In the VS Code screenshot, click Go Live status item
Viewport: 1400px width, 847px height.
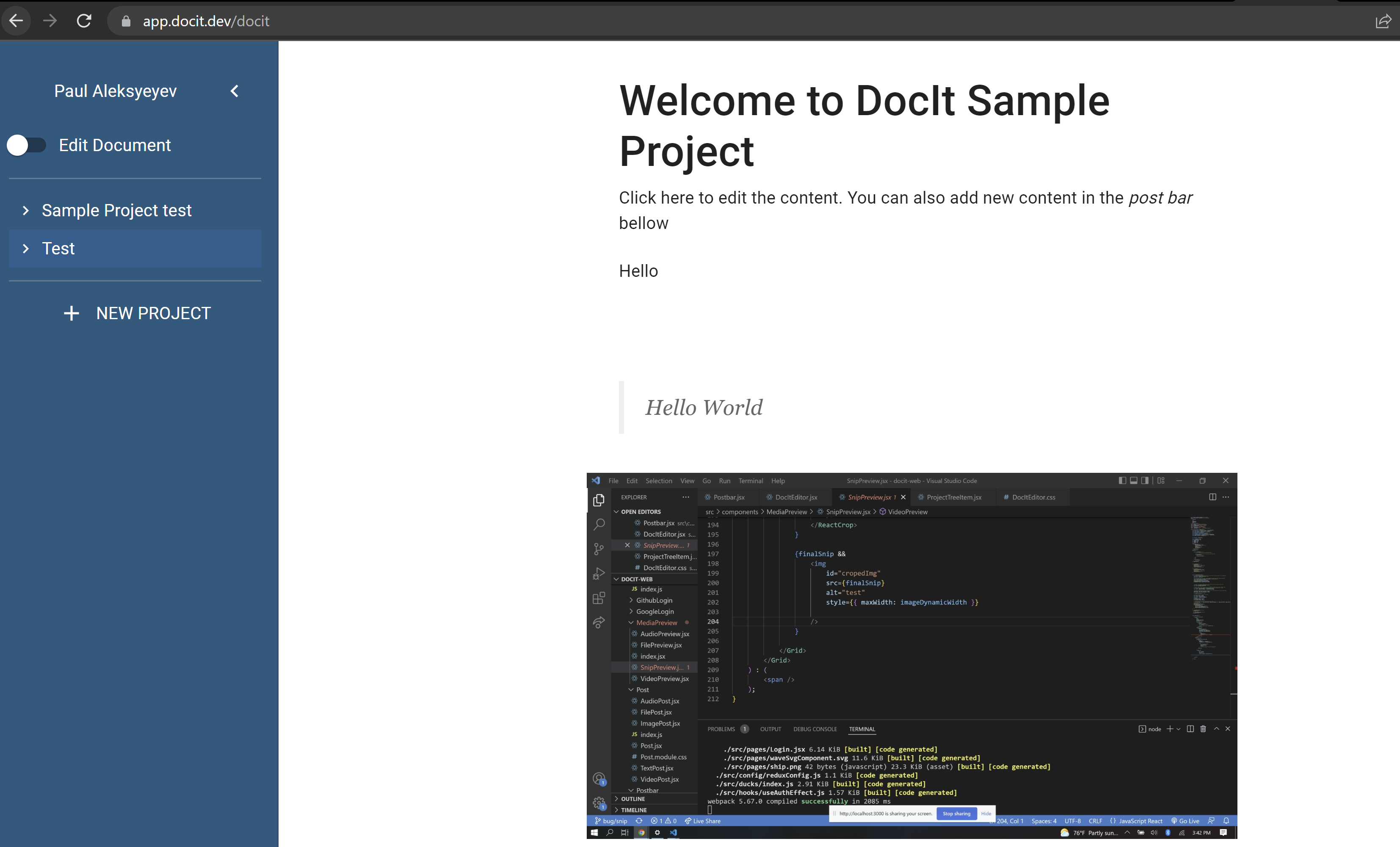1185,821
